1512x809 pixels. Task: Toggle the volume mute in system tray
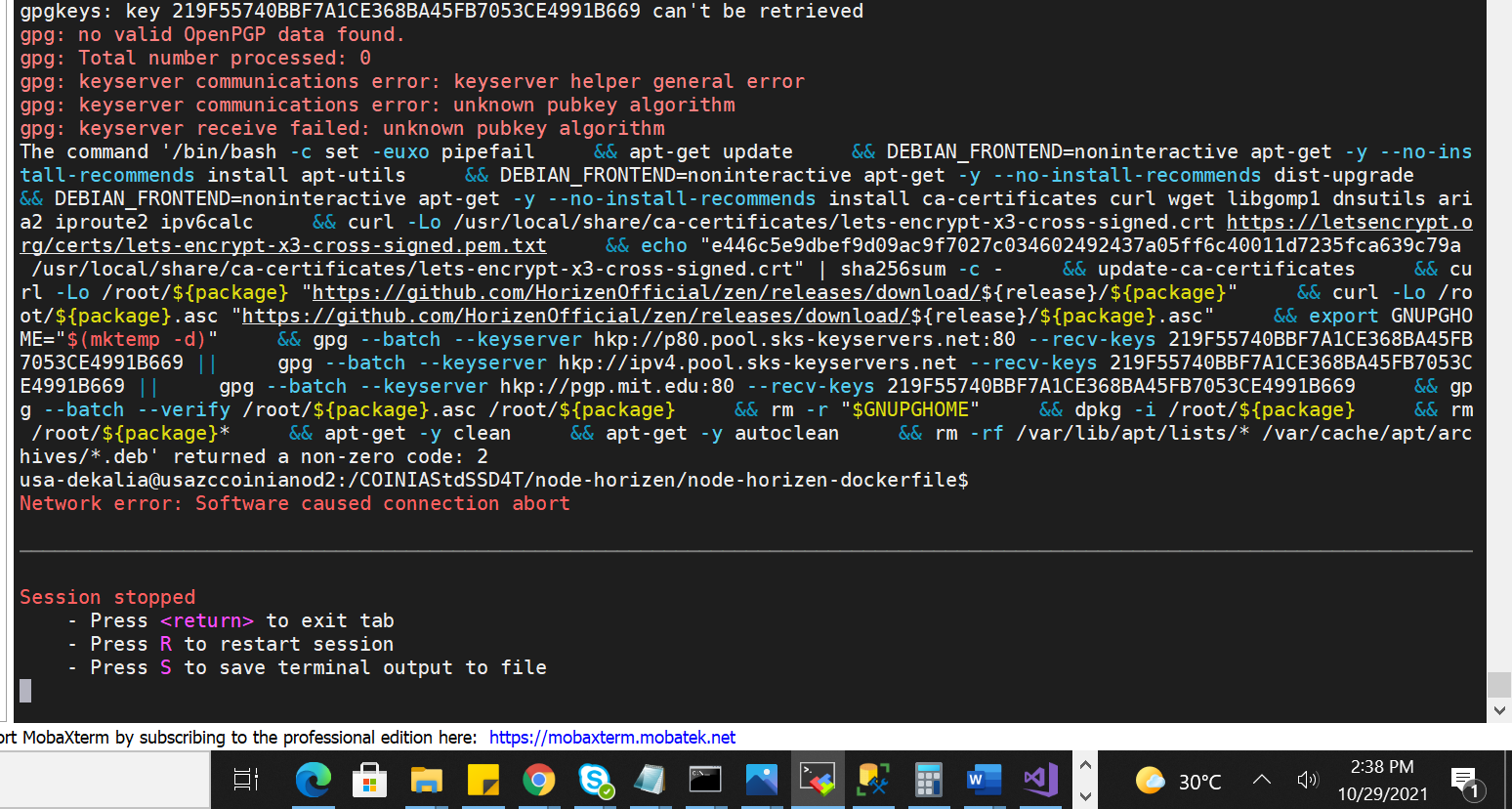pos(1308,780)
